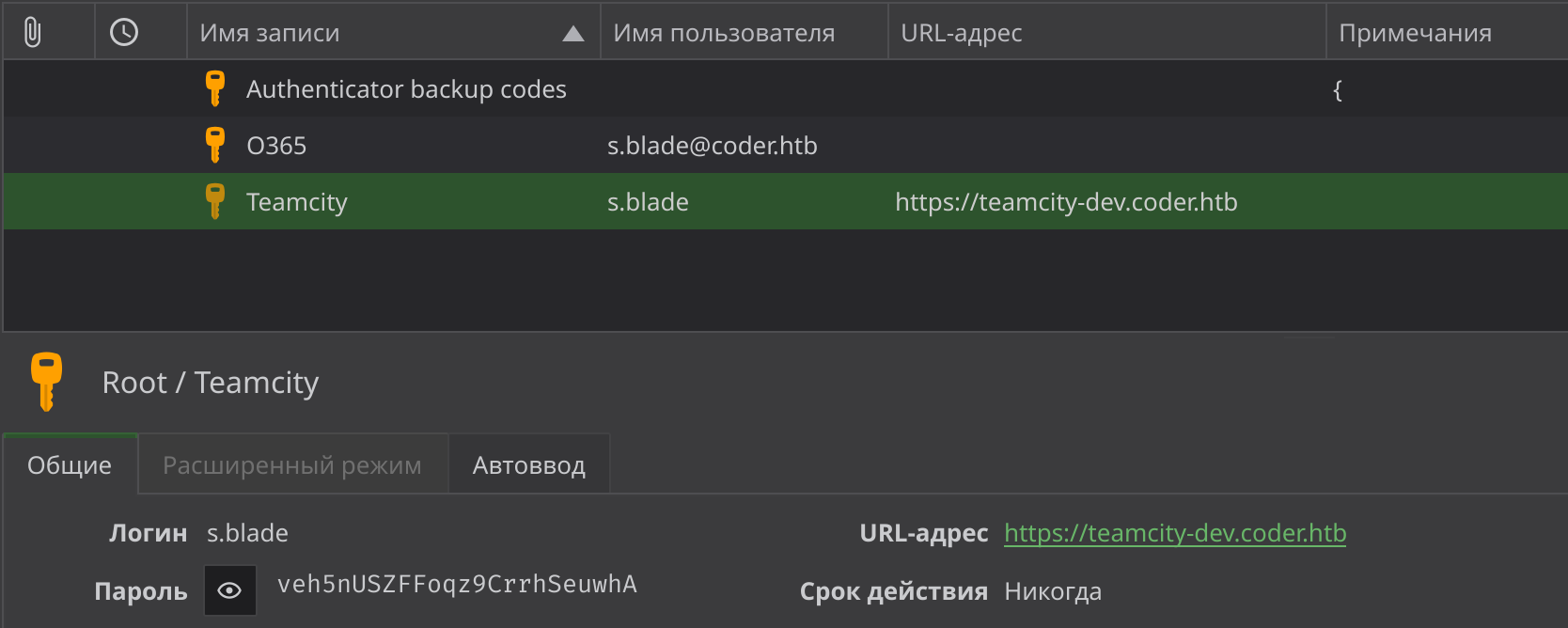
Task: Click the notes cell showing {
Action: pyautogui.click(x=1338, y=89)
